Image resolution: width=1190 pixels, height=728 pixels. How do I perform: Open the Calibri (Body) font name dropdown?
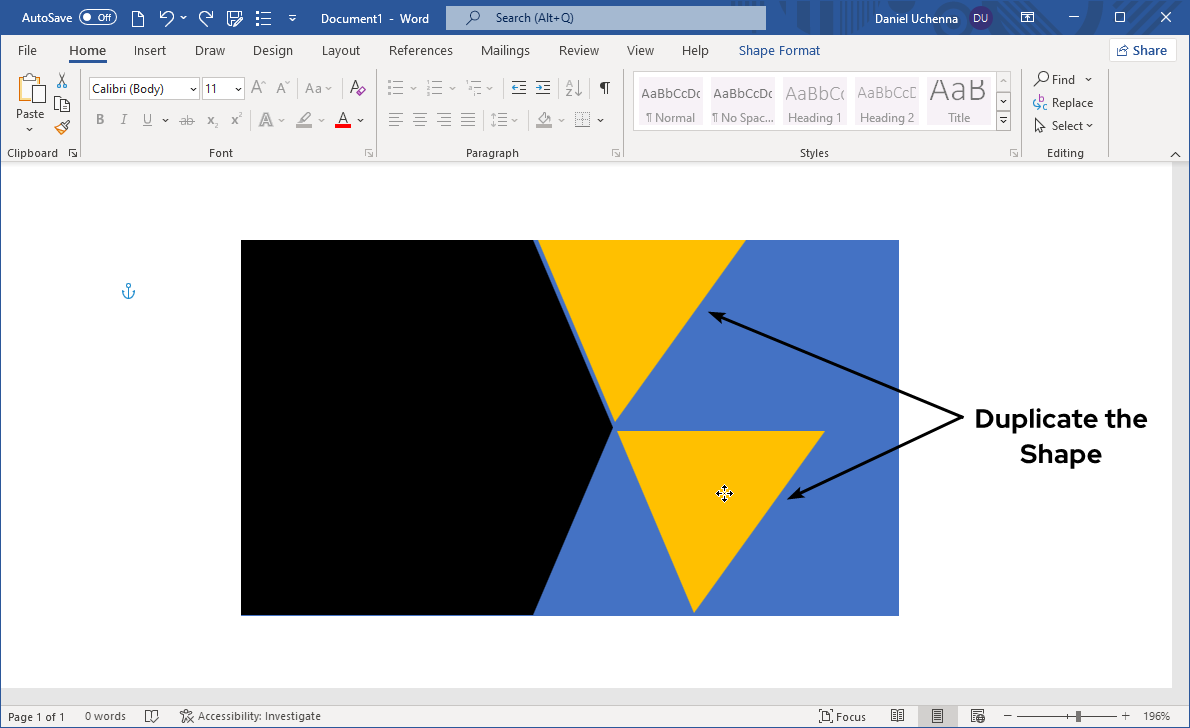point(193,89)
